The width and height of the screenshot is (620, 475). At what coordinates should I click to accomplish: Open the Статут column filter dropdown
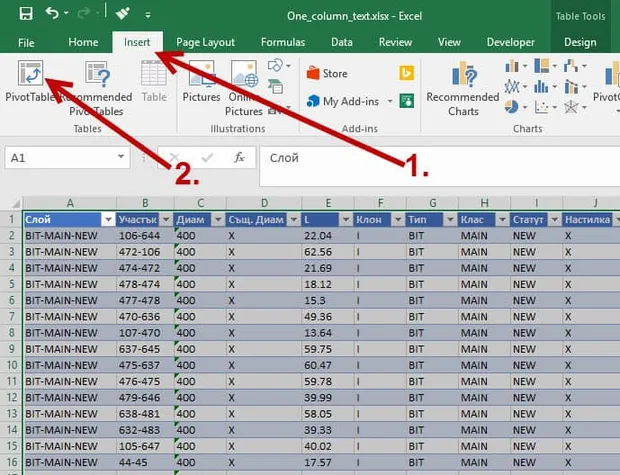(x=554, y=220)
